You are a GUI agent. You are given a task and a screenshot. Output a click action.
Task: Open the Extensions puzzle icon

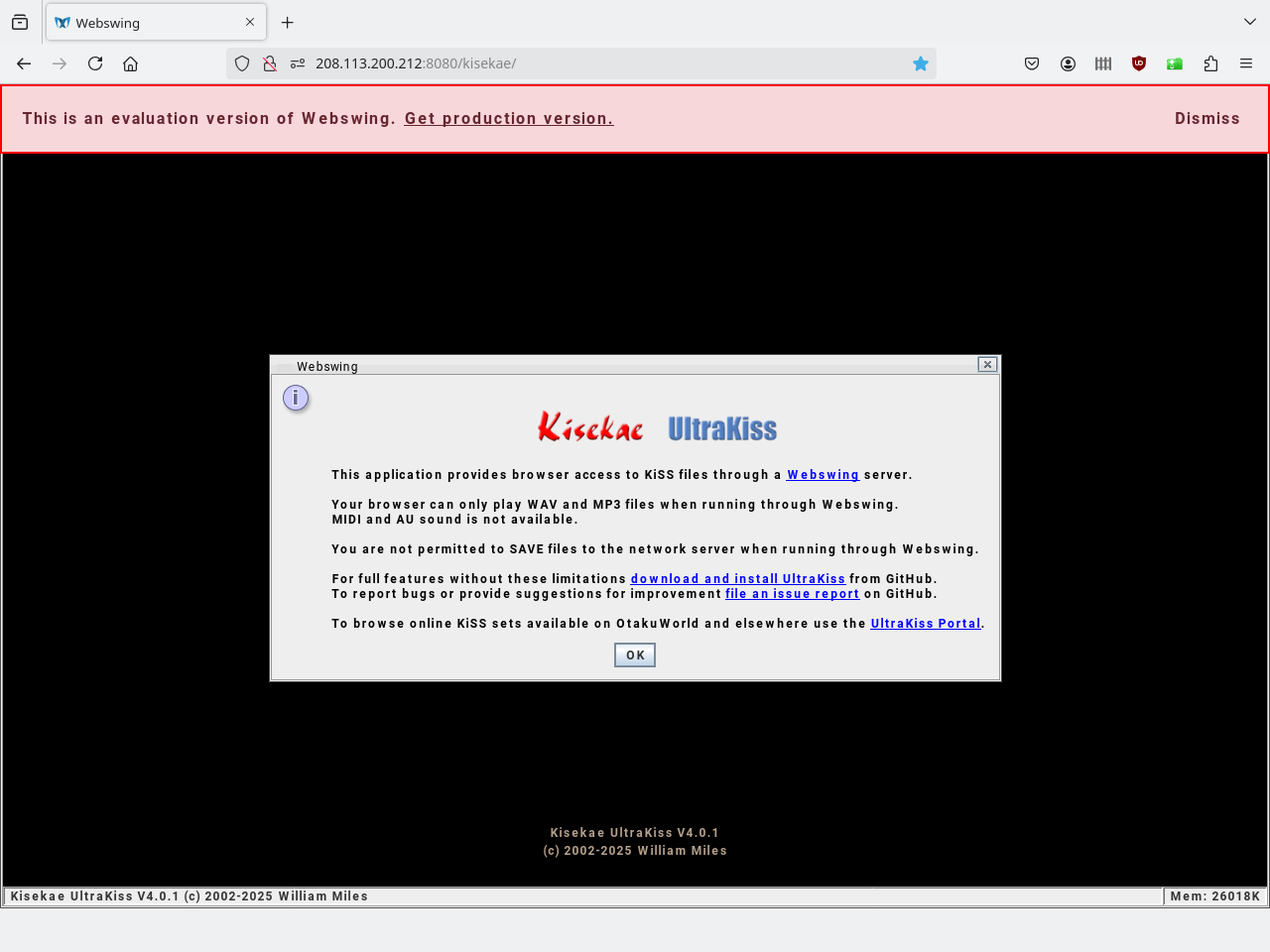click(x=1210, y=63)
